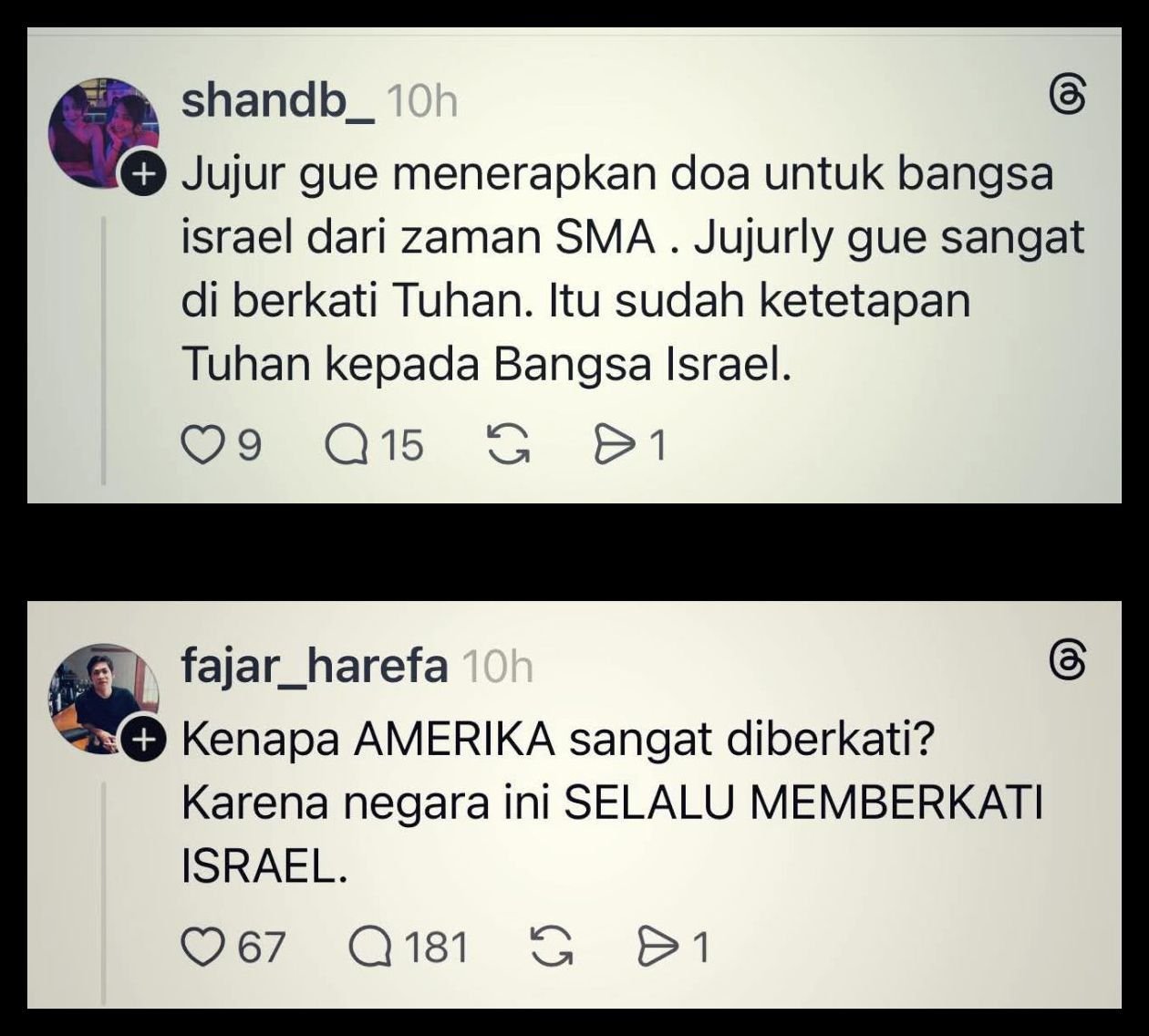
Task: Open the fajar_harefa username link
Action: [x=315, y=667]
